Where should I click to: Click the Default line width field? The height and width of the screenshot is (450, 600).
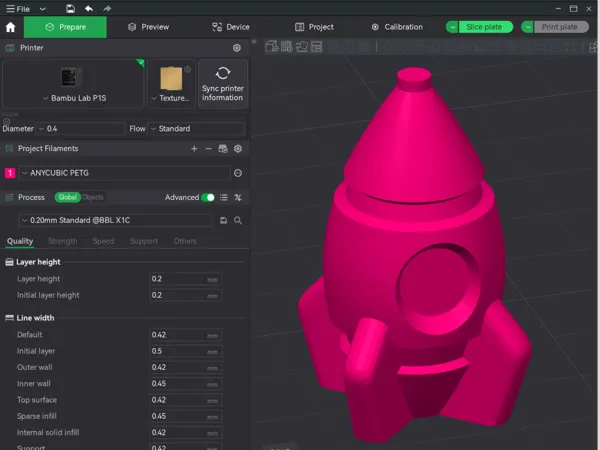(x=185, y=335)
